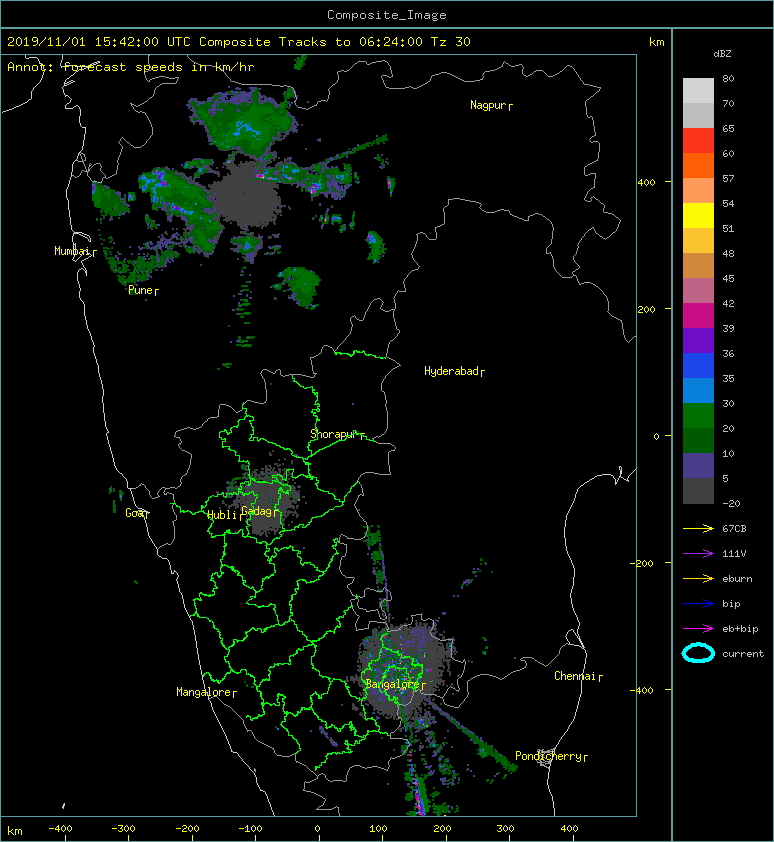
Task: Click the blue bip arrow symbol
Action: (698, 604)
